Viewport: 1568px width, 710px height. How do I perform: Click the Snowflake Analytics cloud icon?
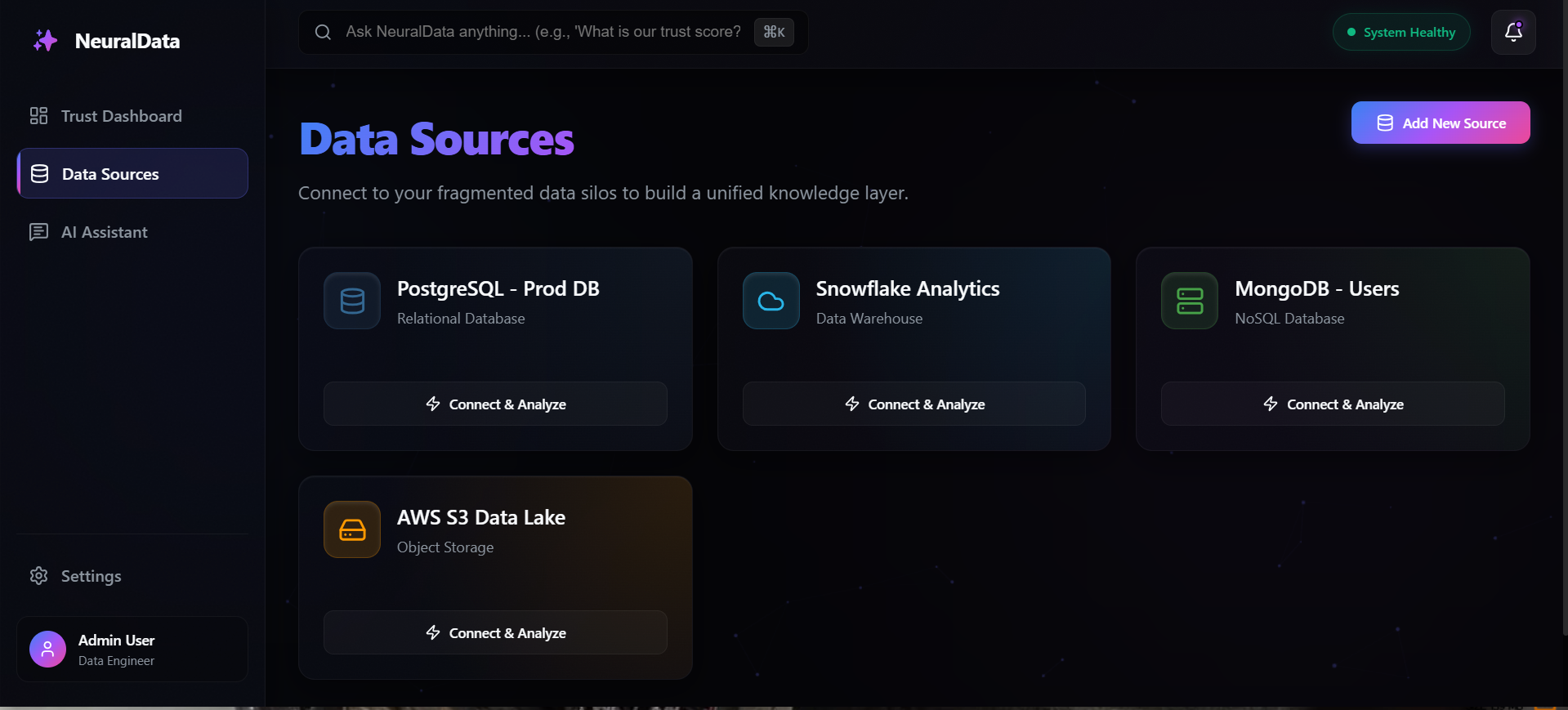pos(770,301)
